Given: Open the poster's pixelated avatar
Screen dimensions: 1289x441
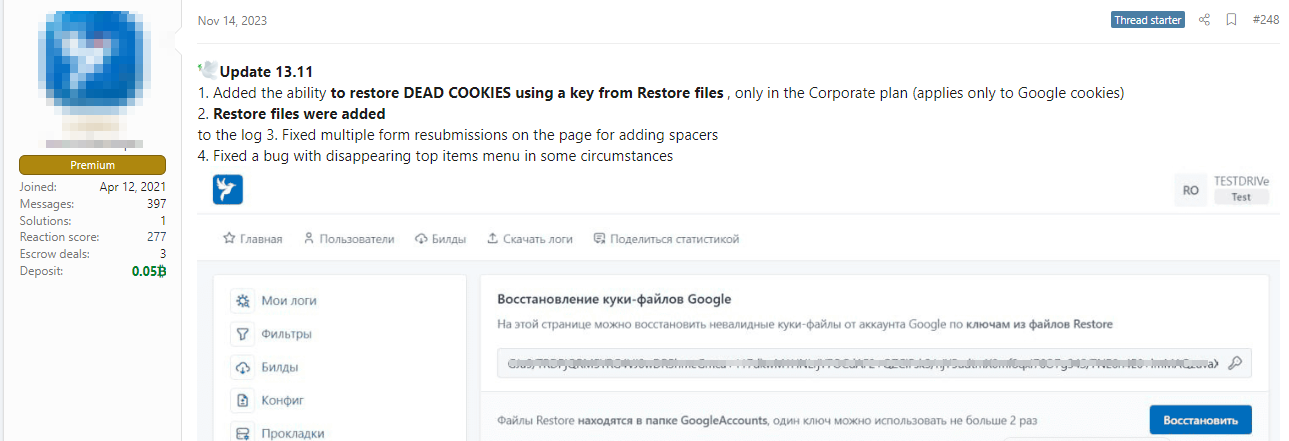Looking at the screenshot, I should tap(92, 67).
